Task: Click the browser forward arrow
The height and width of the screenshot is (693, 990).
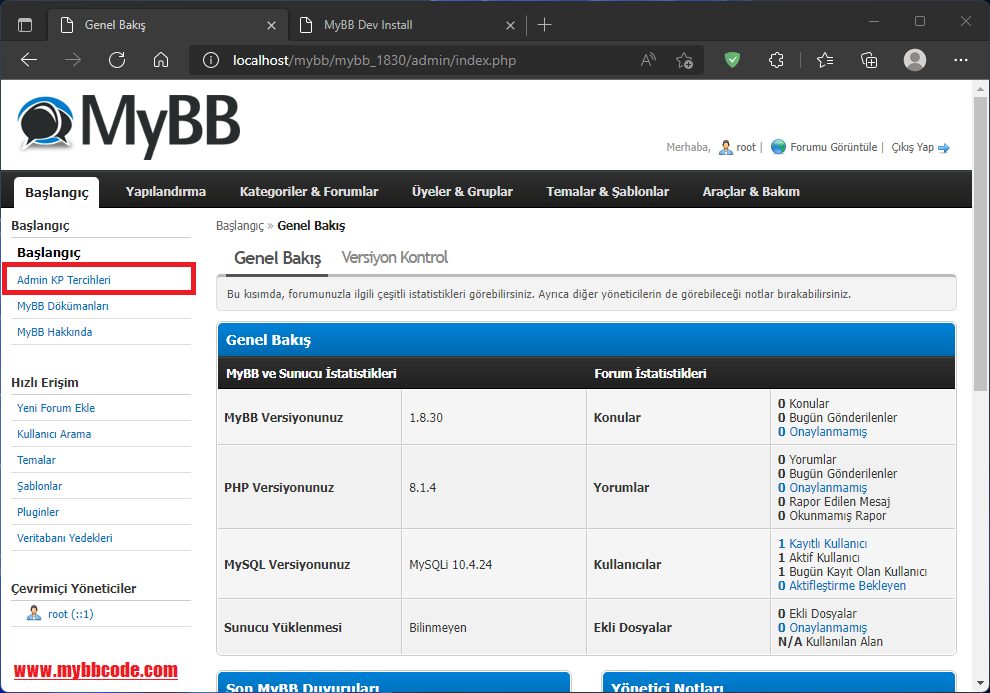Action: click(x=73, y=60)
